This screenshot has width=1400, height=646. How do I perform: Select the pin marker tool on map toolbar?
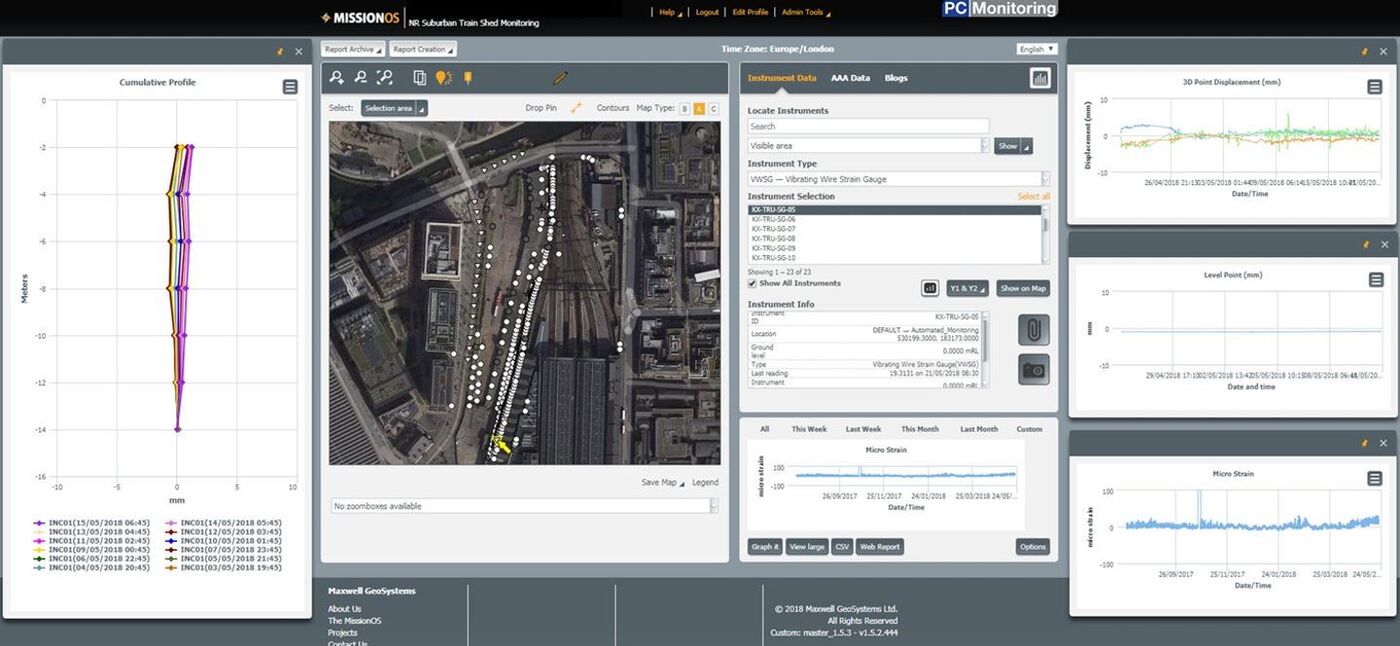(467, 77)
